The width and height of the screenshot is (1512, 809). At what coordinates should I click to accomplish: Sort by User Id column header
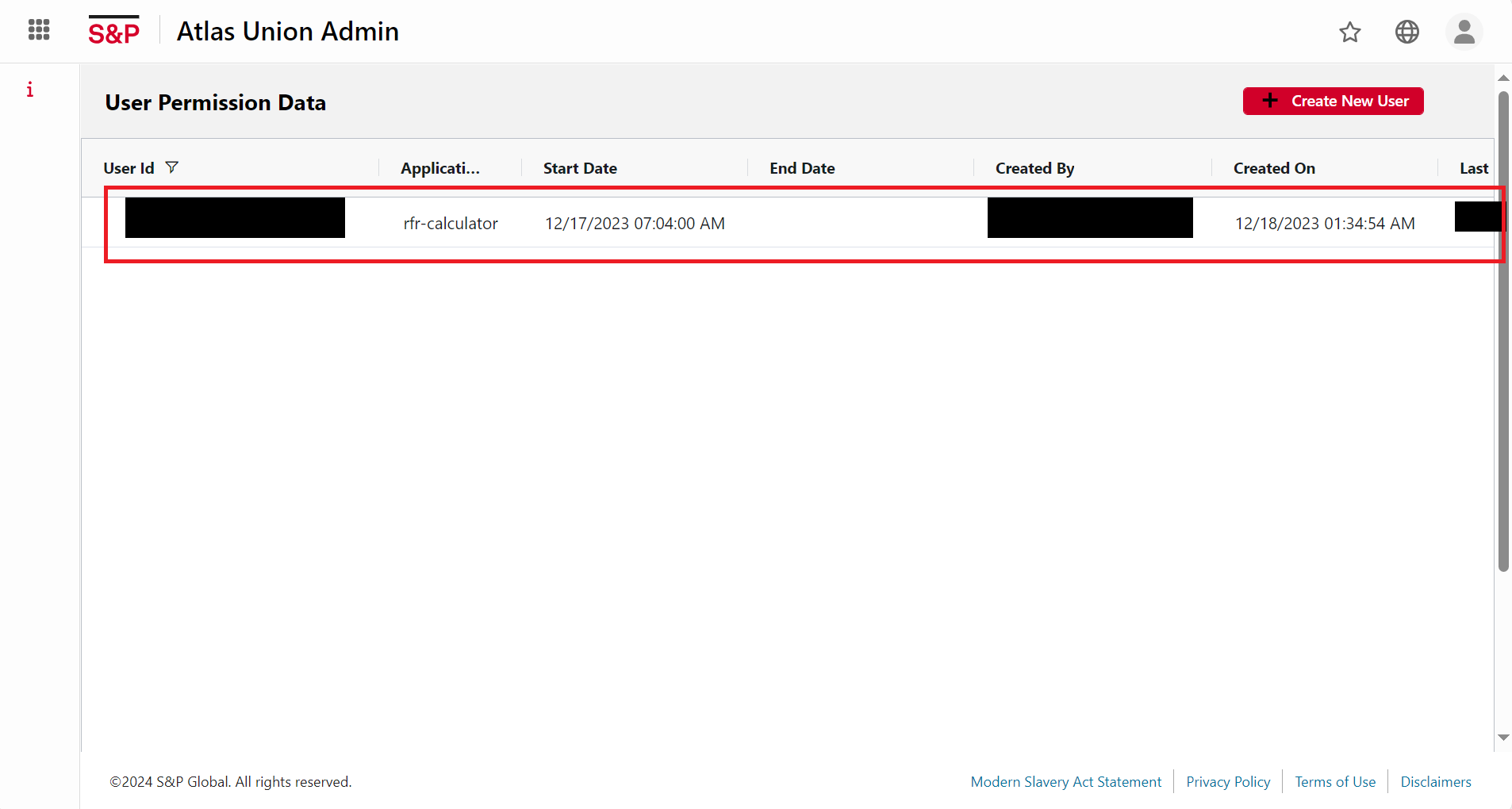click(129, 168)
